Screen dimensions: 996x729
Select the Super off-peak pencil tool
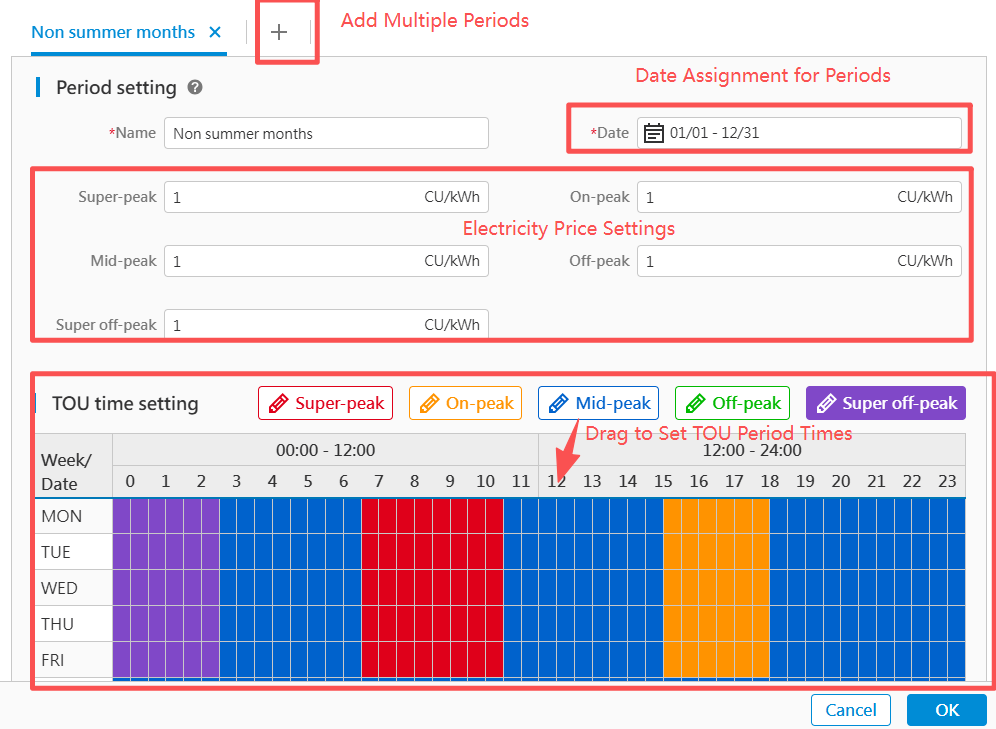(885, 403)
